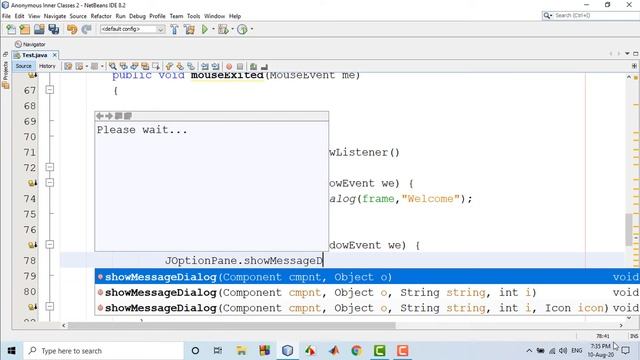Open Chrome from the taskbar

pyautogui.click(x=356, y=351)
